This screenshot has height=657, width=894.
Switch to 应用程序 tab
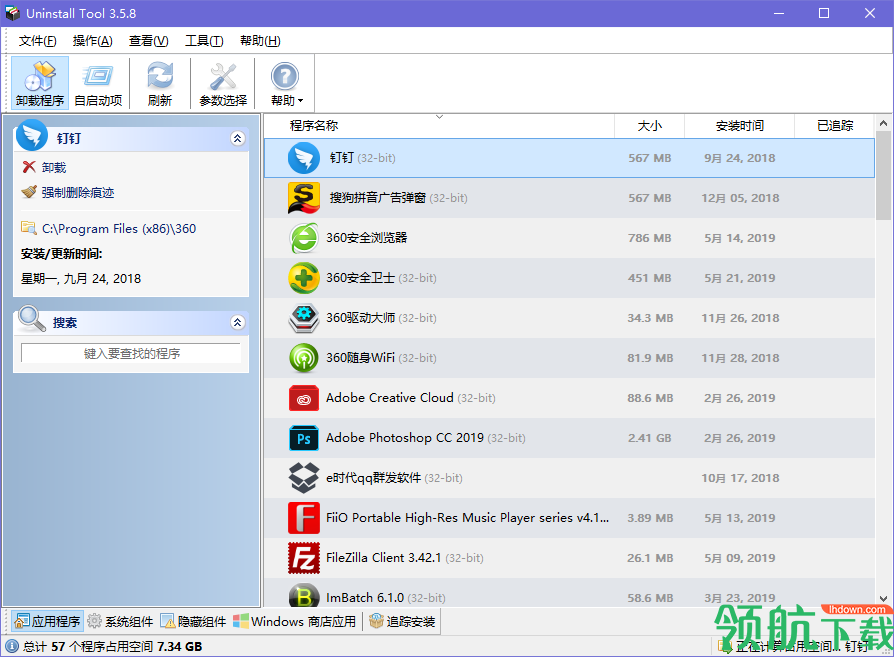[x=48, y=621]
